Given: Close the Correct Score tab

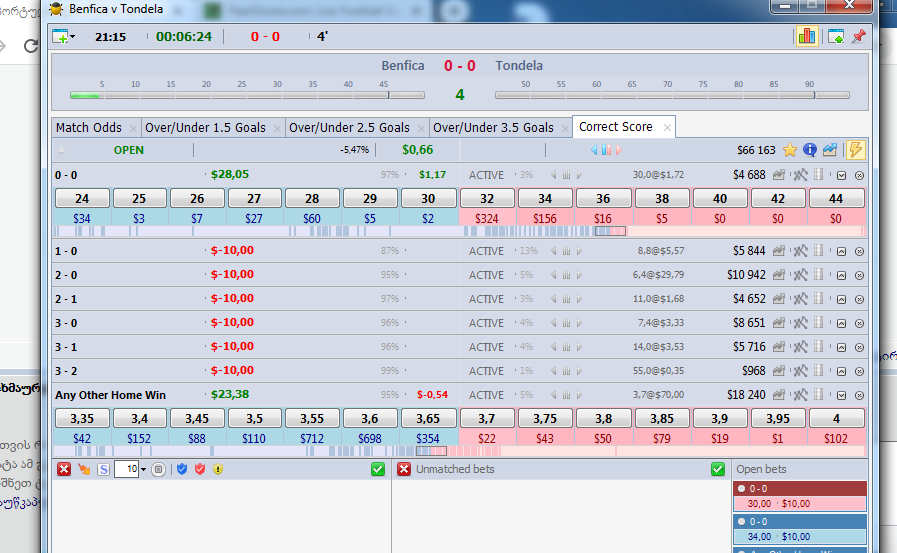Looking at the screenshot, I should coord(667,128).
